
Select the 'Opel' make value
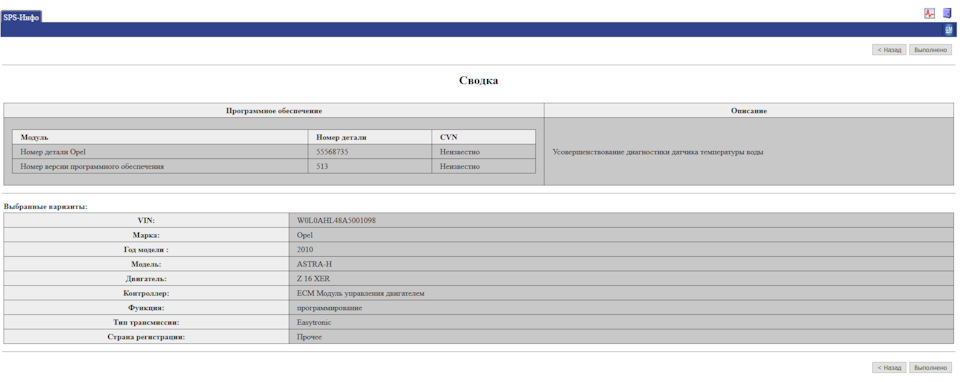[305, 235]
